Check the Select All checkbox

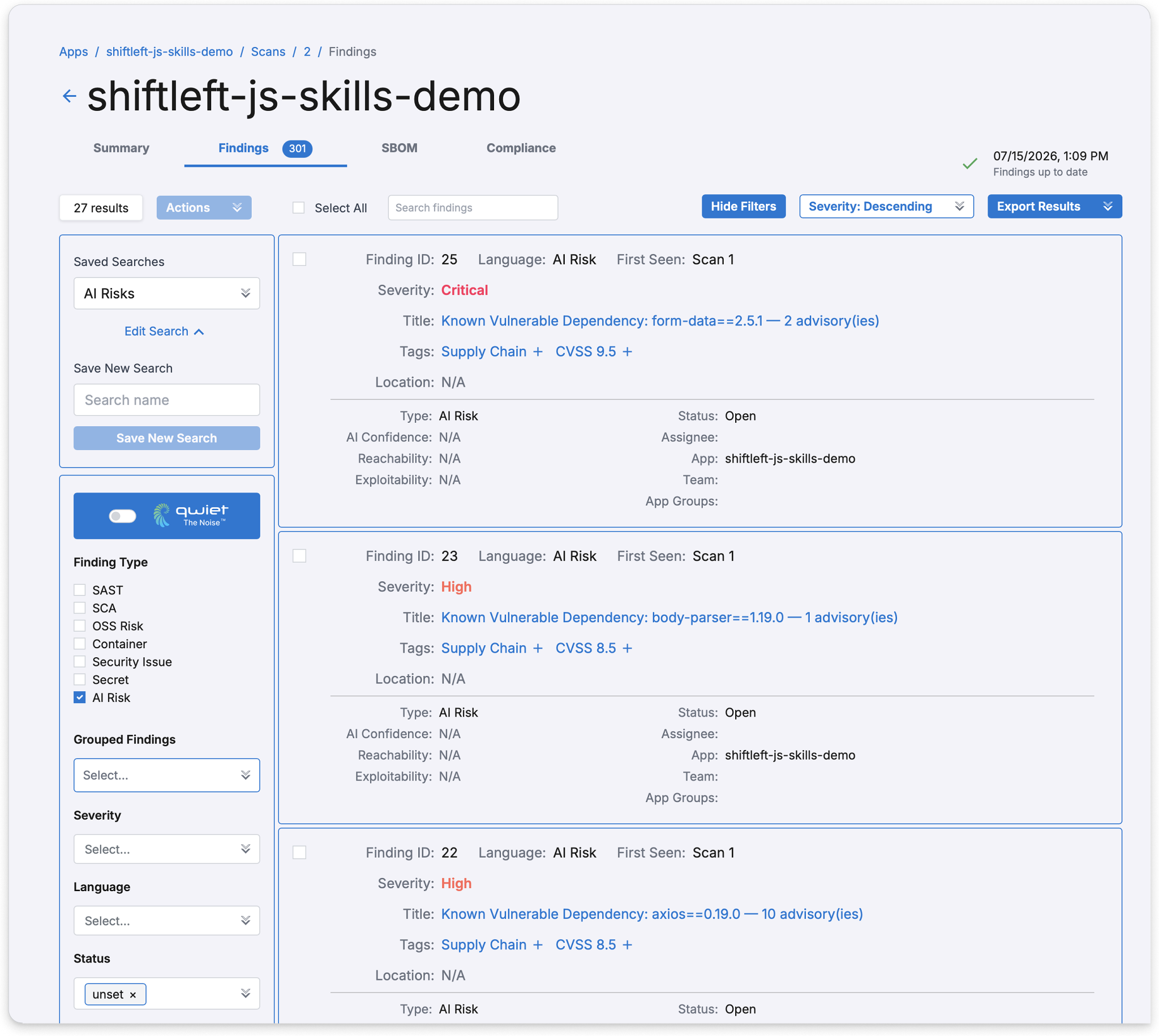pyautogui.click(x=299, y=208)
